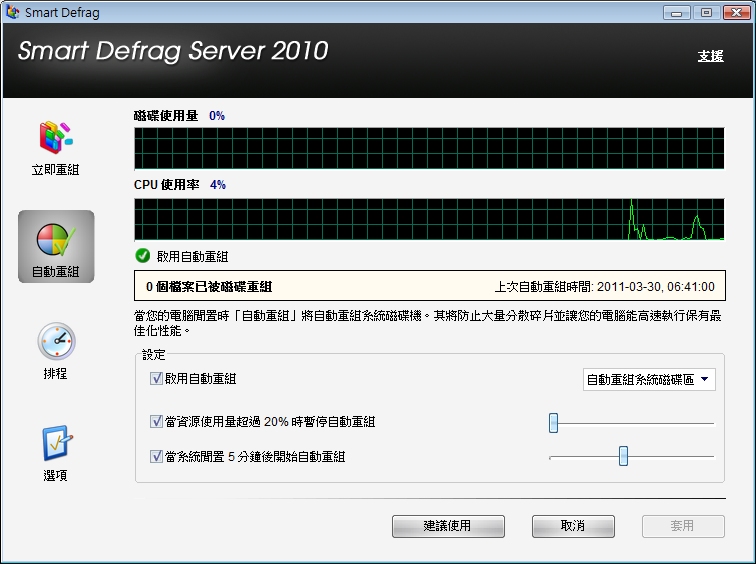Click the 磁碟使用量 disk usage graph
This screenshot has height=564, width=756.
click(x=429, y=148)
